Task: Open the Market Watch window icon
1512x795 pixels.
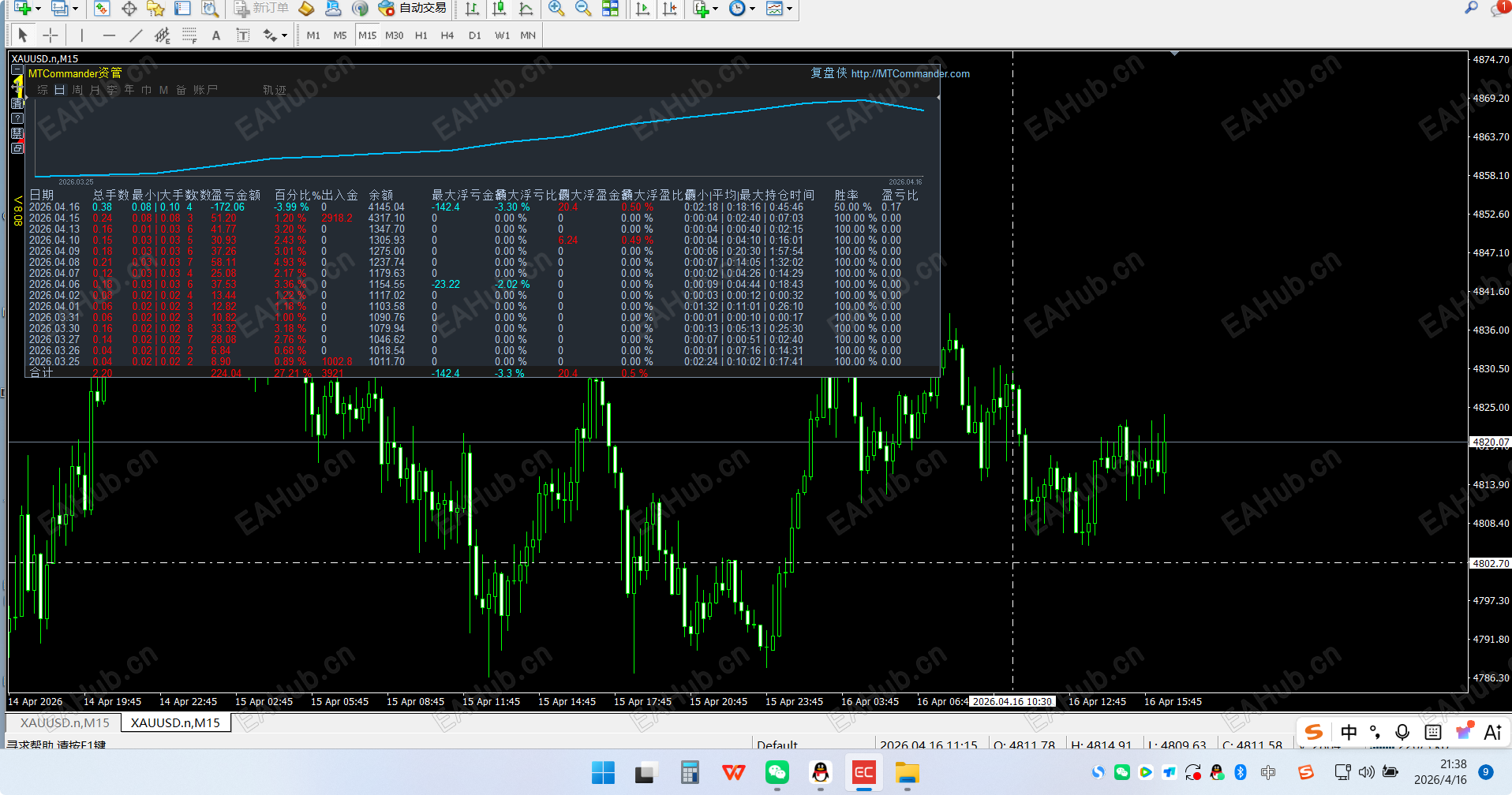Action: [102, 8]
